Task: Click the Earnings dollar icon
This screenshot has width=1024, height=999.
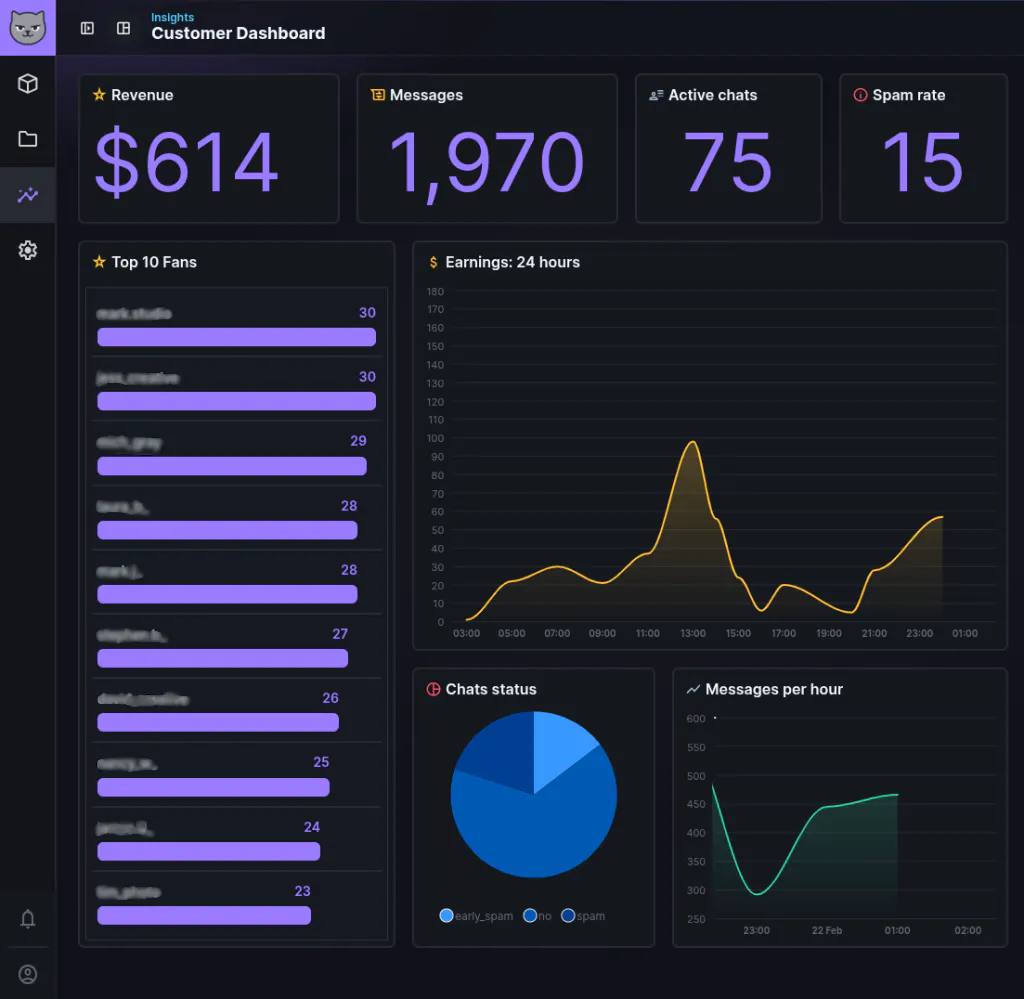Action: (x=433, y=262)
